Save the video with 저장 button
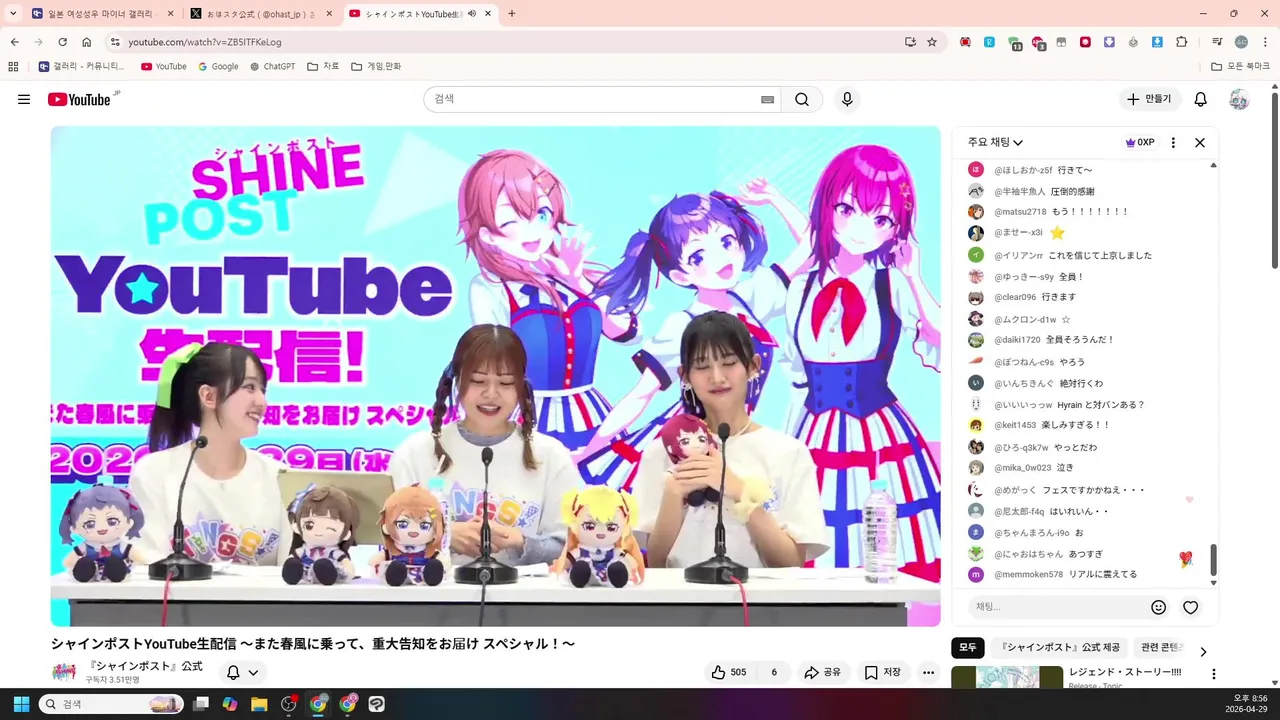Image resolution: width=1280 pixels, height=720 pixels. click(882, 672)
